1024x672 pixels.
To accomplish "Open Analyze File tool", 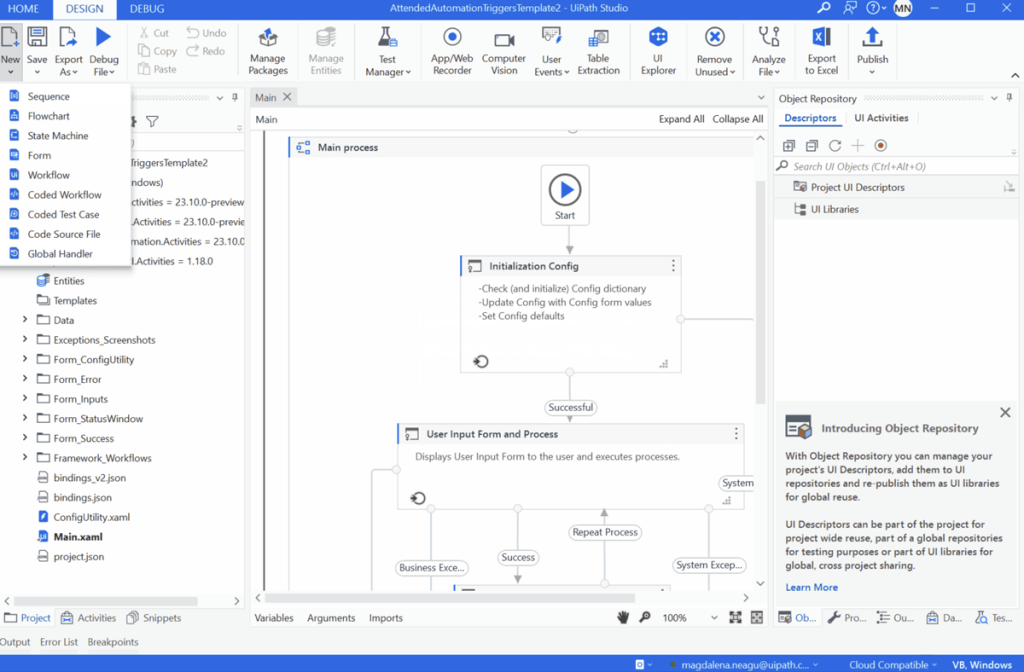I will pos(769,52).
